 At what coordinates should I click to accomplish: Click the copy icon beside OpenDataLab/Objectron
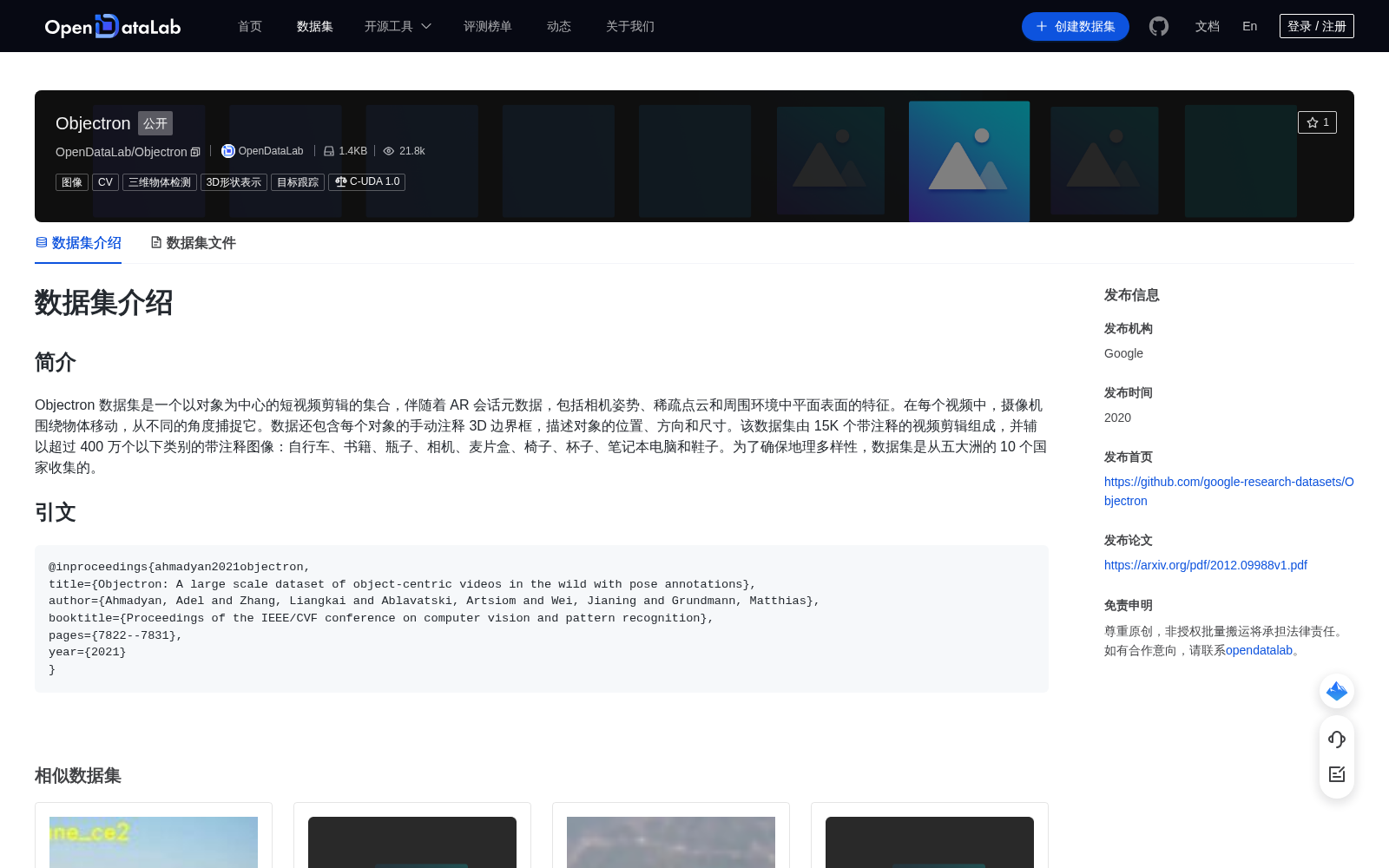[x=195, y=152]
